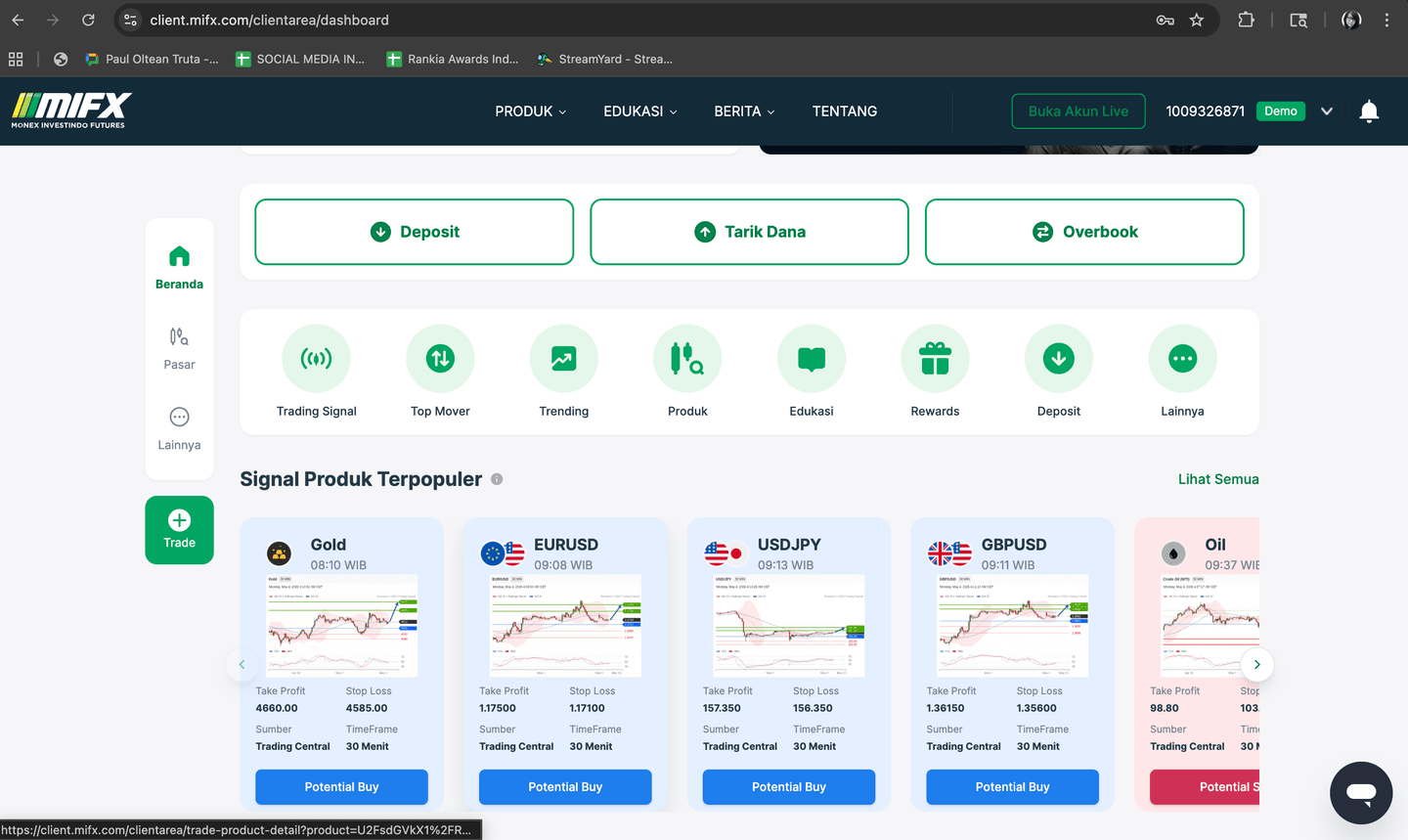Viewport: 1408px width, 840px height.
Task: Reload the browser page
Action: (88, 20)
